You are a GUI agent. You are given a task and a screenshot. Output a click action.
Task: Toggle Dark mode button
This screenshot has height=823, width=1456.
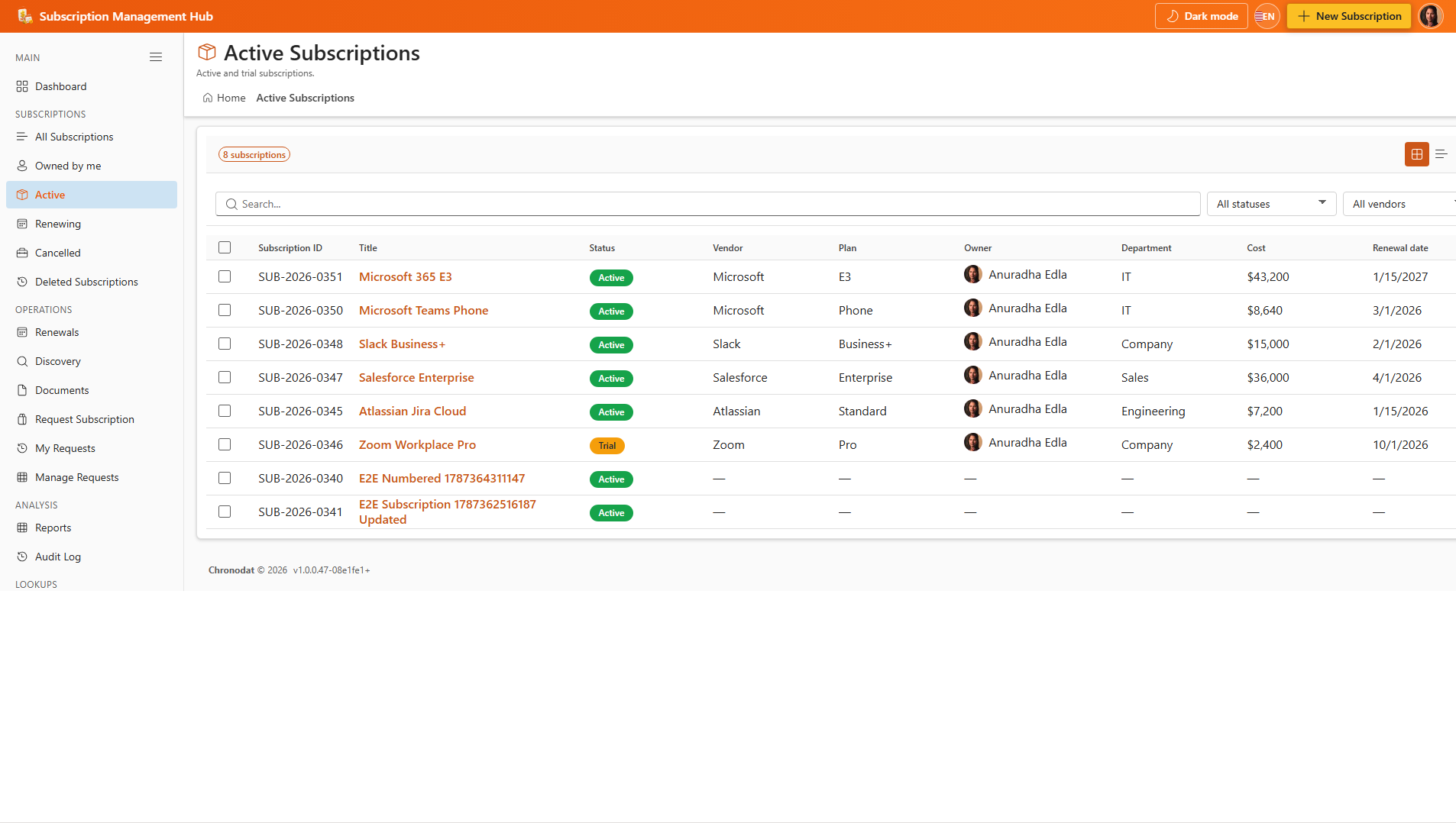click(1201, 16)
